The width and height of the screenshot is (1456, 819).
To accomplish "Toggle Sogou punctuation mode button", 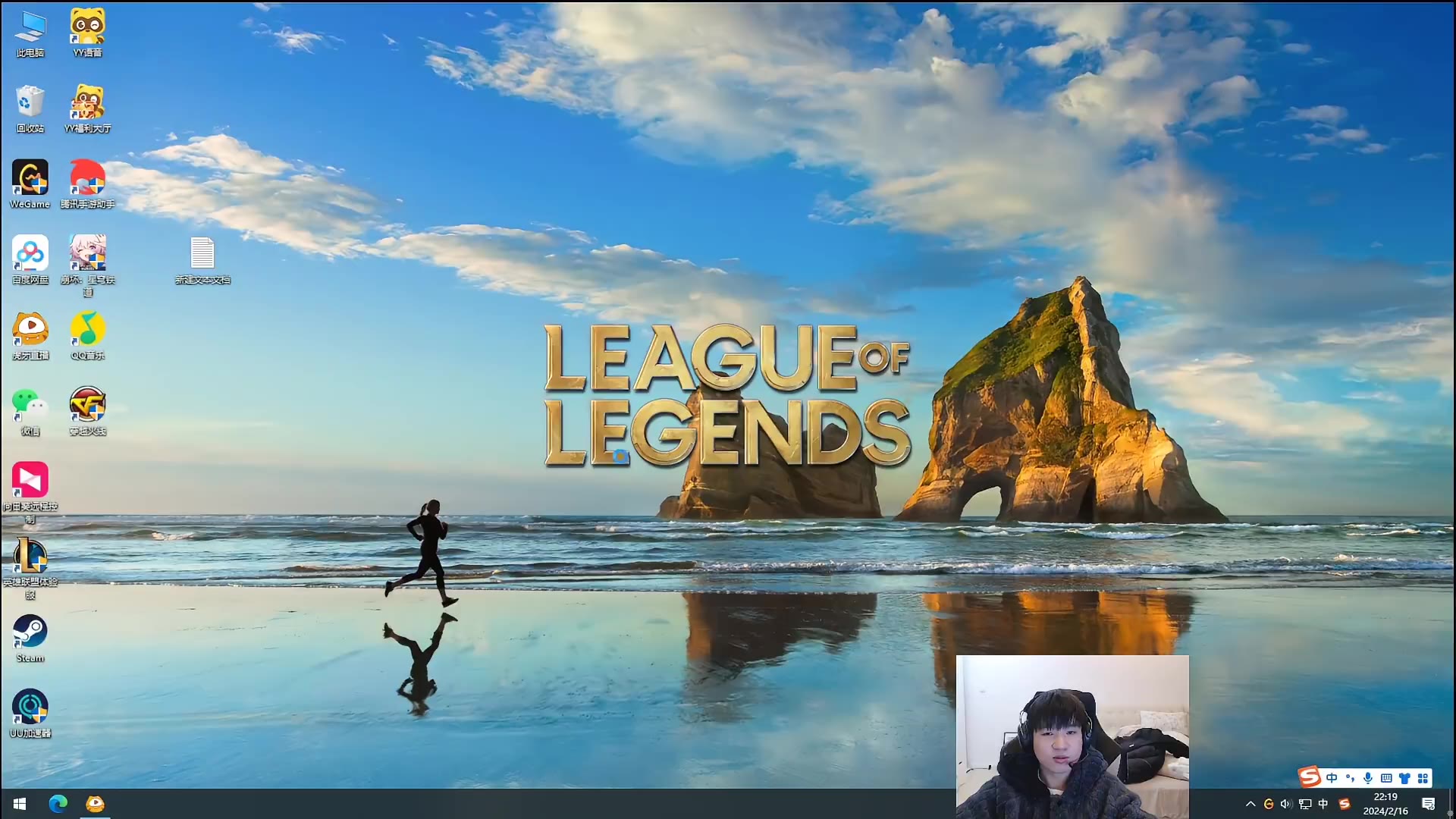I will [1350, 777].
